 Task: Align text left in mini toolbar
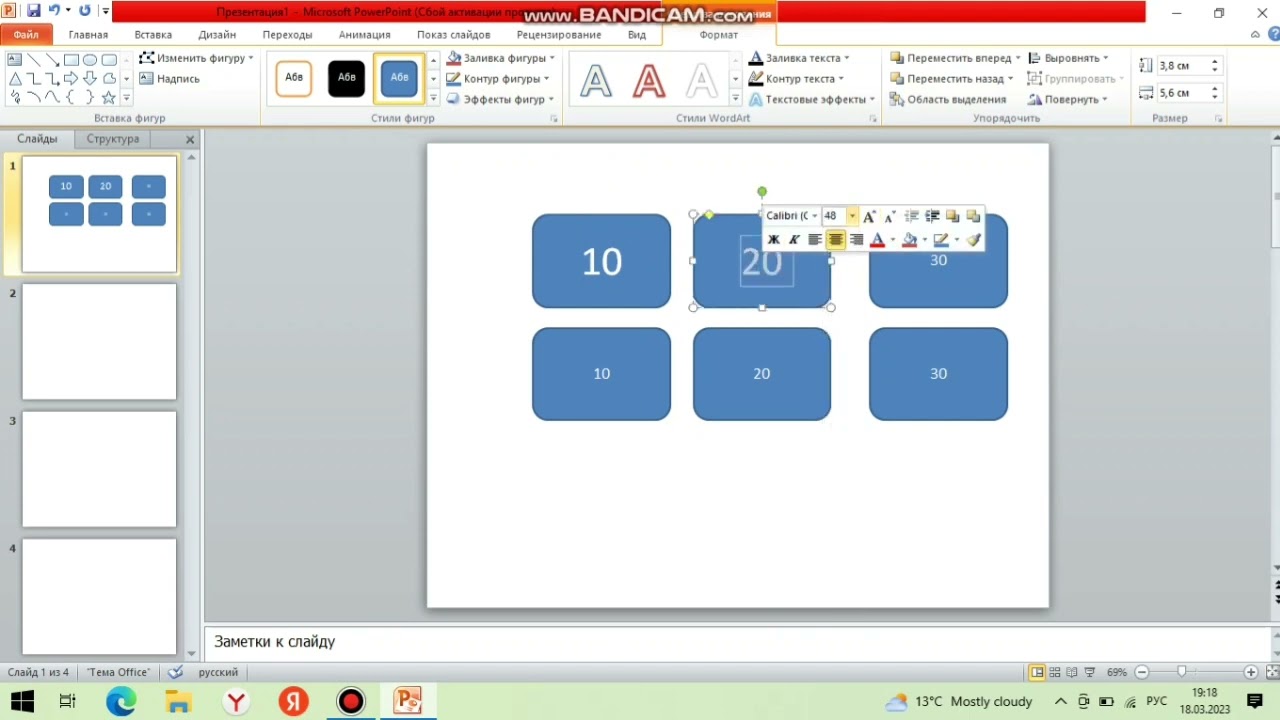coord(815,240)
